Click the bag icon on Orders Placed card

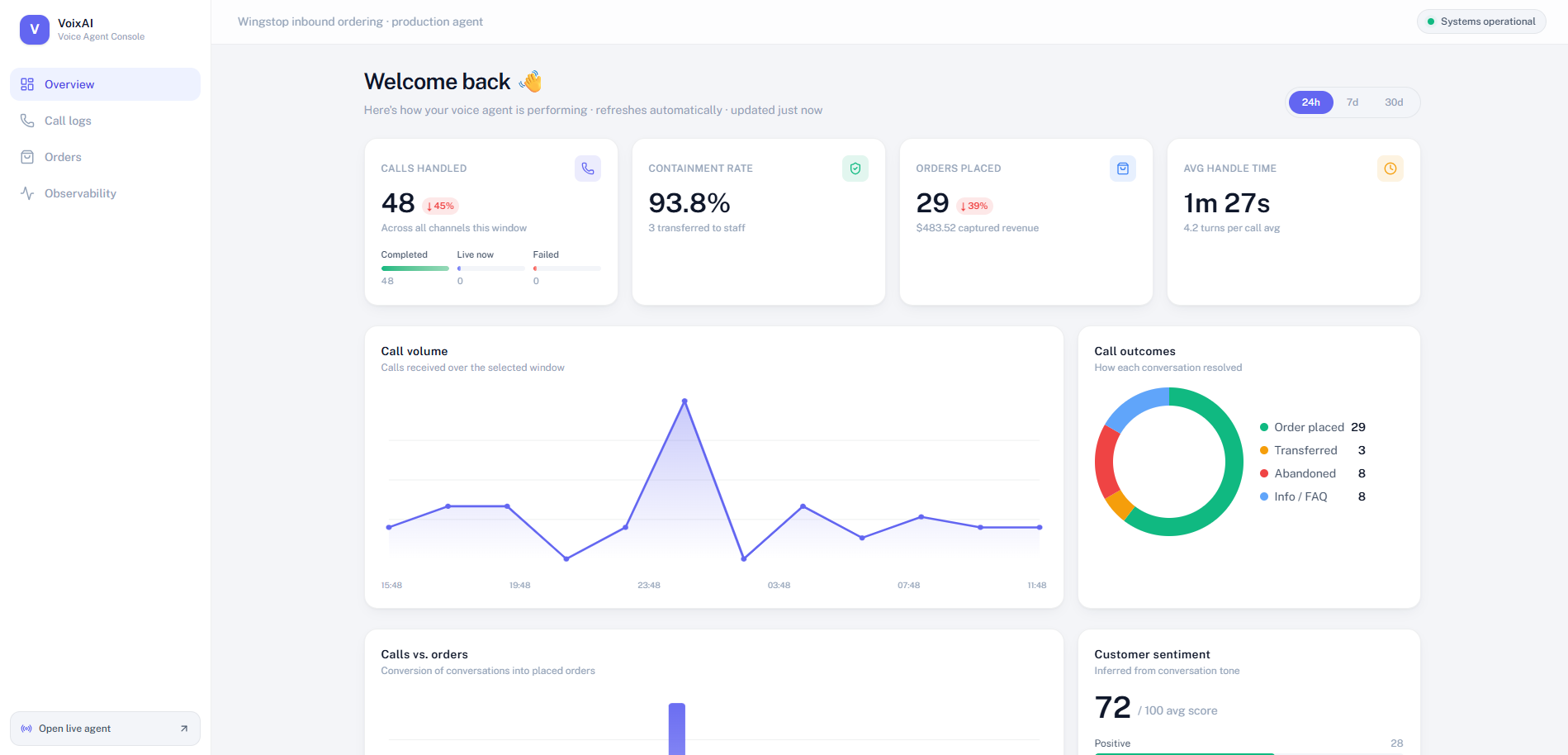coord(1123,169)
